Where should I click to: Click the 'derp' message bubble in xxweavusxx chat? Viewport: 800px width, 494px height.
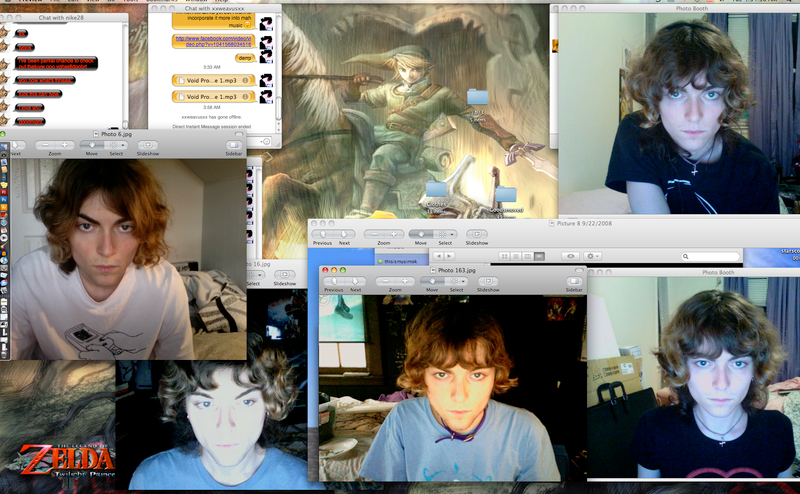[x=245, y=58]
